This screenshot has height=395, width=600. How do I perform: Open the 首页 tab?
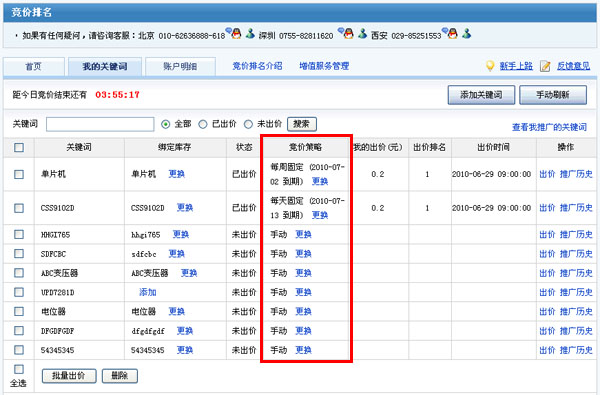coord(34,67)
